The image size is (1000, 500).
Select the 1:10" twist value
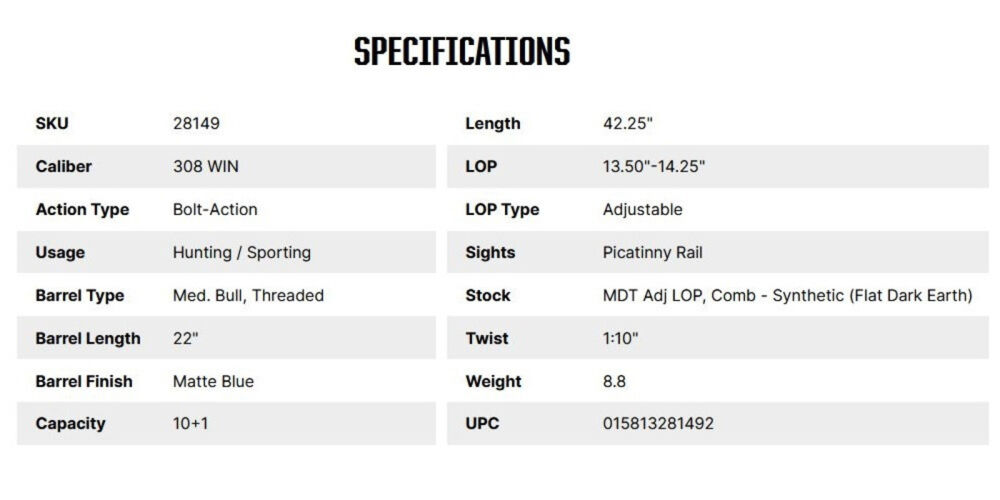point(620,339)
